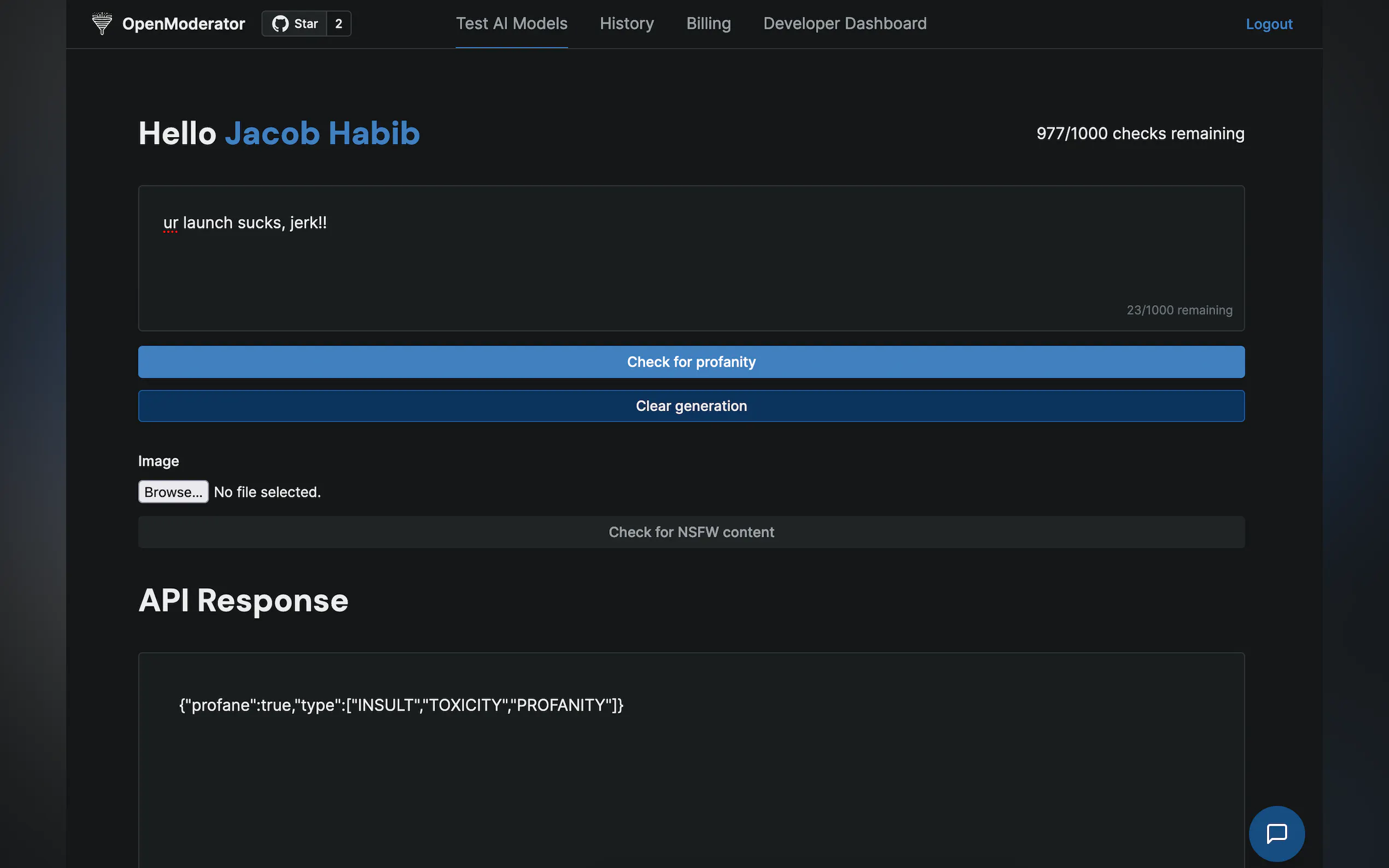
Task: Click Browse to choose an image file
Action: pyautogui.click(x=173, y=492)
